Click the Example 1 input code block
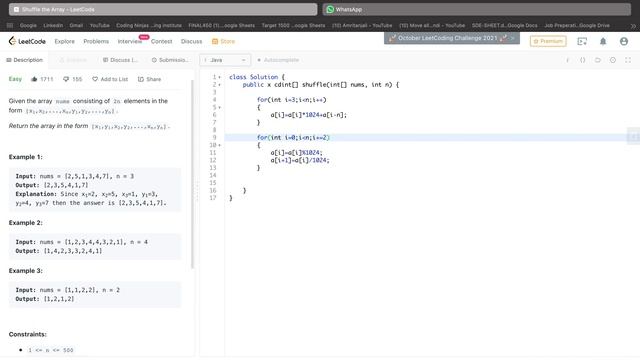Image resolution: width=640 pixels, height=360 pixels. (x=95, y=189)
